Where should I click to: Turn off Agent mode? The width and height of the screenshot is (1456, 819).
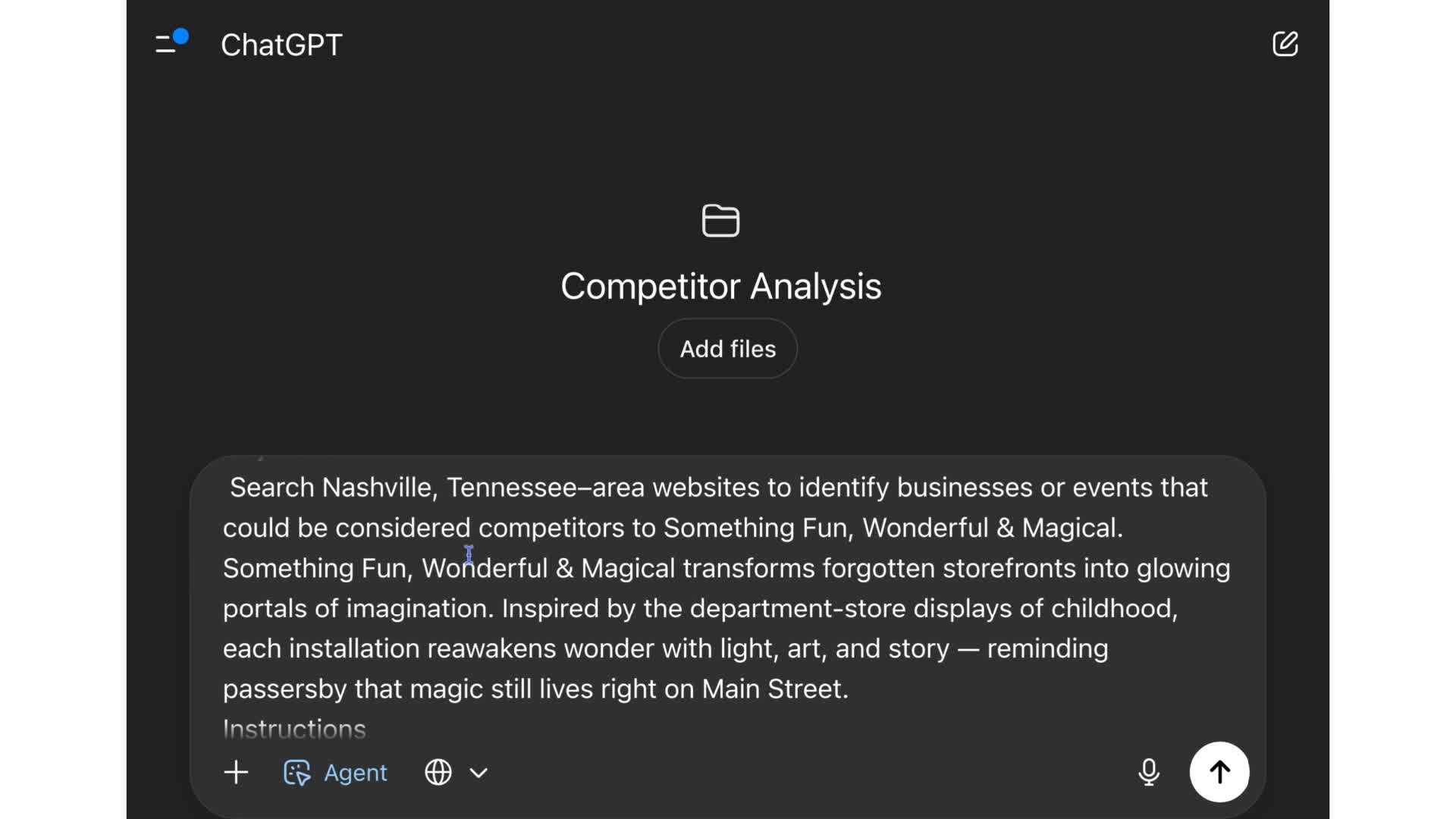click(x=335, y=772)
